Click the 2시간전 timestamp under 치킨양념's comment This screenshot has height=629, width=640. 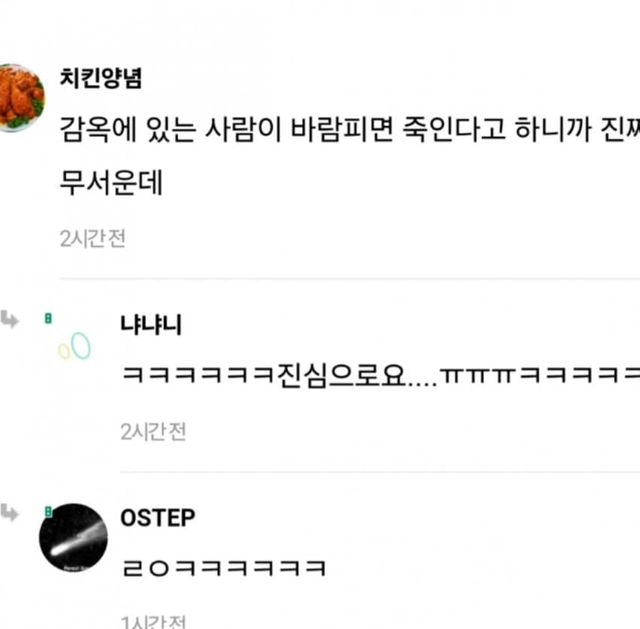(x=92, y=238)
